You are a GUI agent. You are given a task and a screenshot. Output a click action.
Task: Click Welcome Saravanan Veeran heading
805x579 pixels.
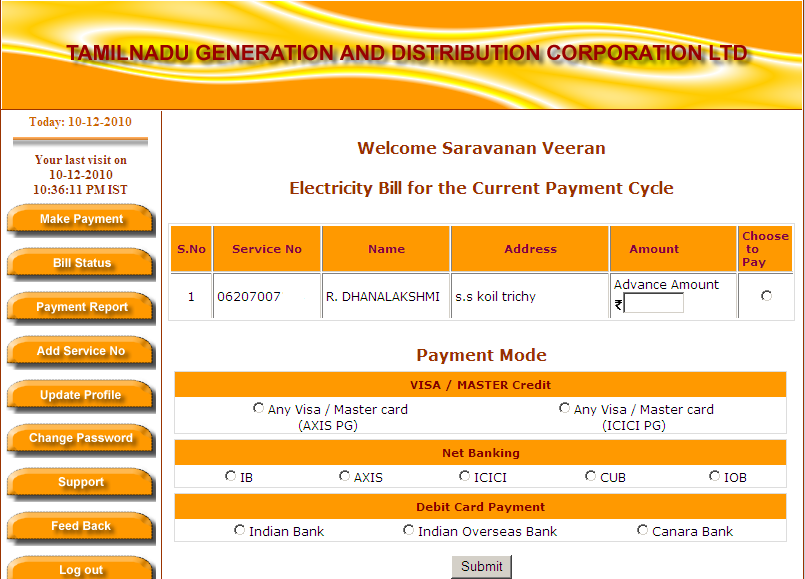(x=482, y=148)
